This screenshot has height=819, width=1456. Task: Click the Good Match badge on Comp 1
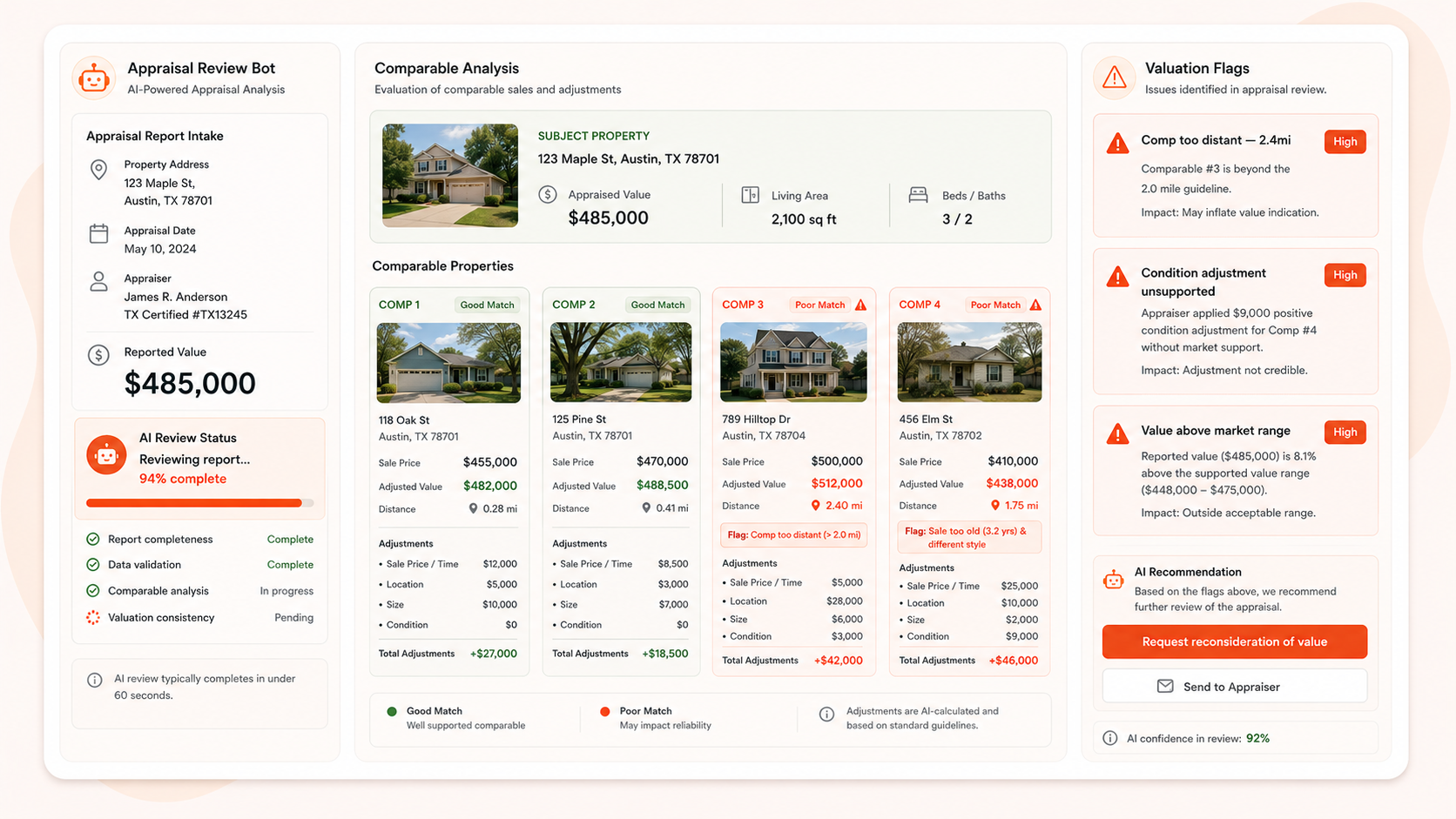pos(487,305)
